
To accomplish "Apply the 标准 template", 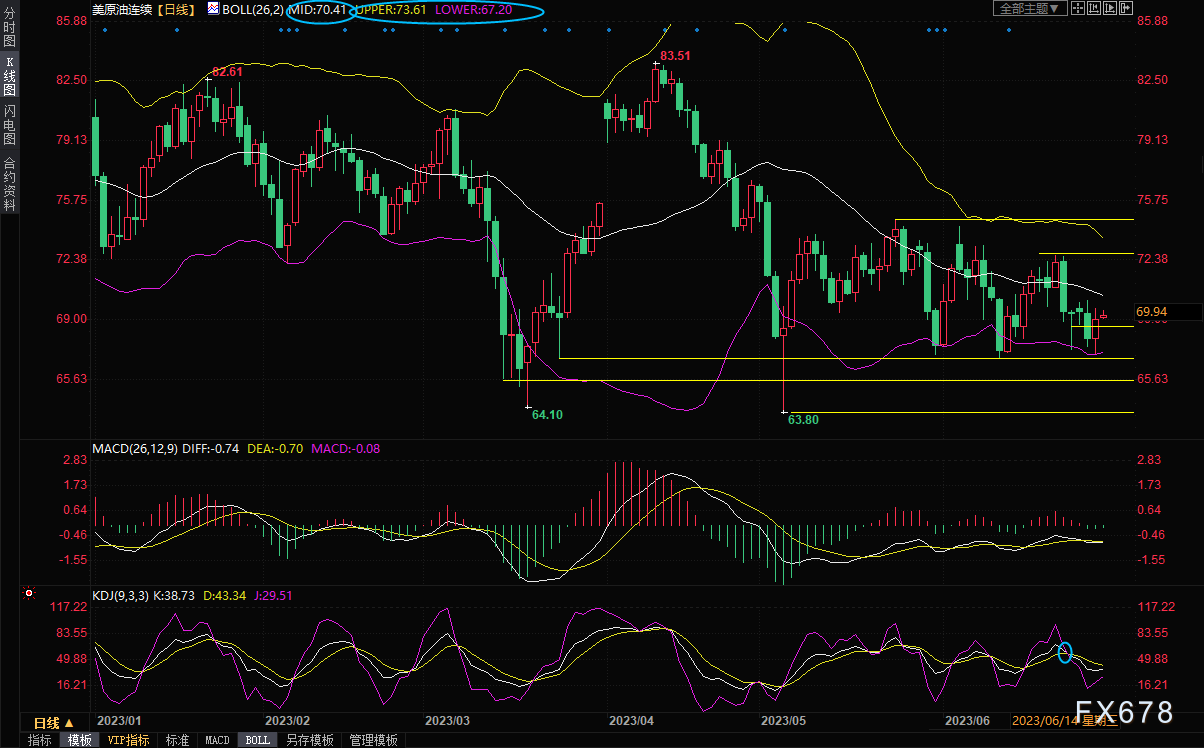I will (x=178, y=740).
